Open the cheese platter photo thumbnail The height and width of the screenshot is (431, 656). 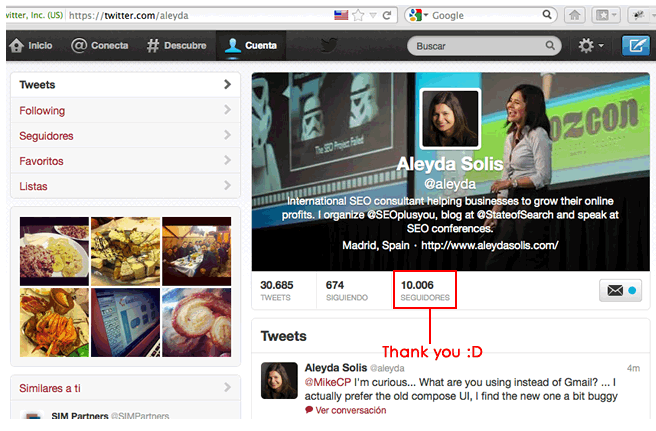pyautogui.click(x=126, y=251)
